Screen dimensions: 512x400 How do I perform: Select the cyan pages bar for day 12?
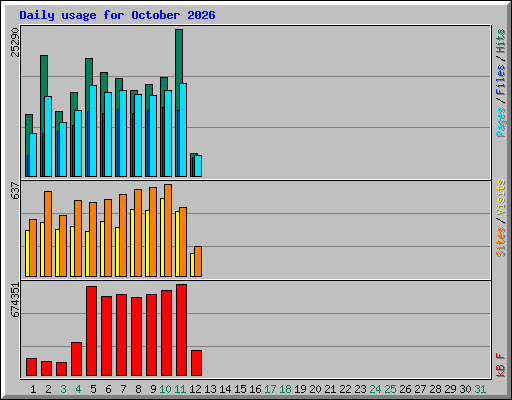coord(198,166)
